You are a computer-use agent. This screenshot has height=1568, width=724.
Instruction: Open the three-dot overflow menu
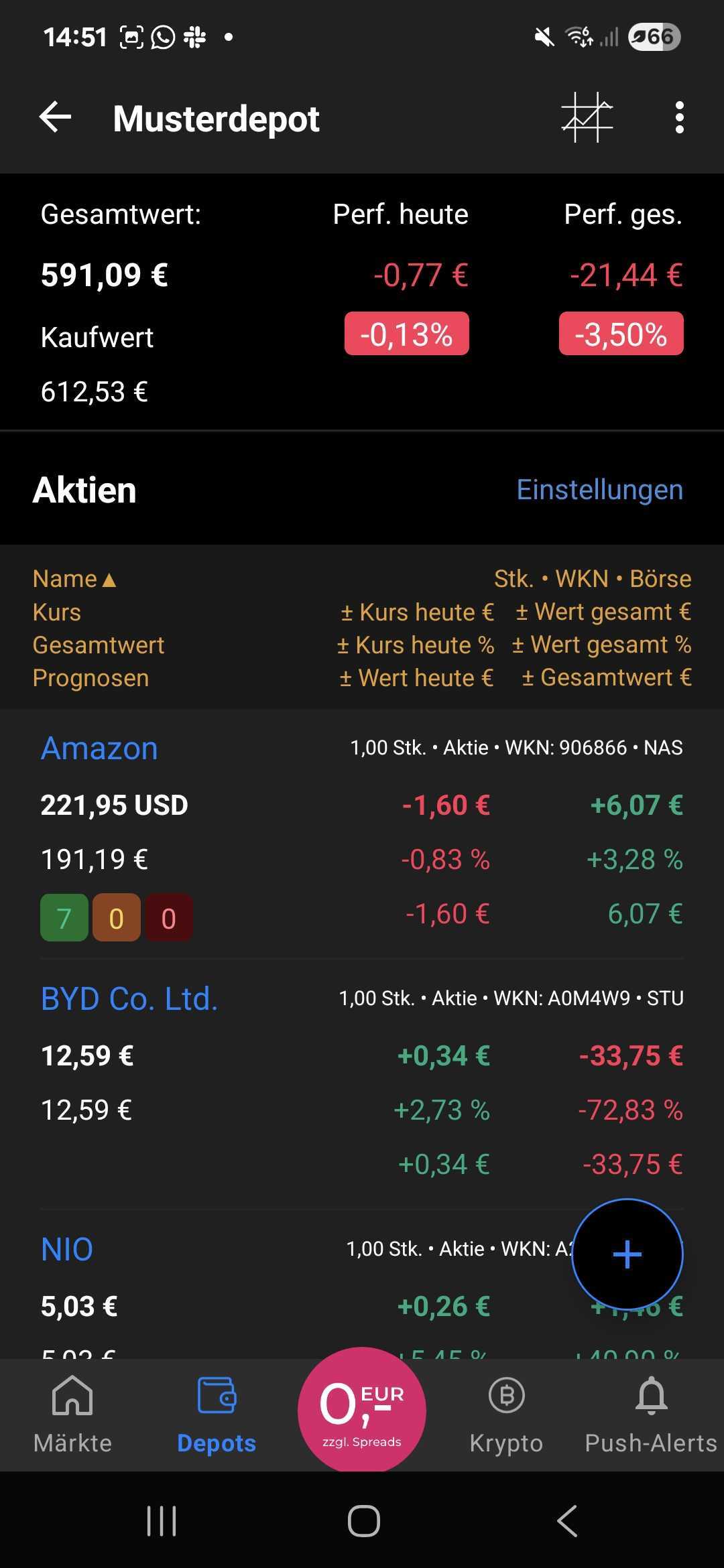point(679,118)
